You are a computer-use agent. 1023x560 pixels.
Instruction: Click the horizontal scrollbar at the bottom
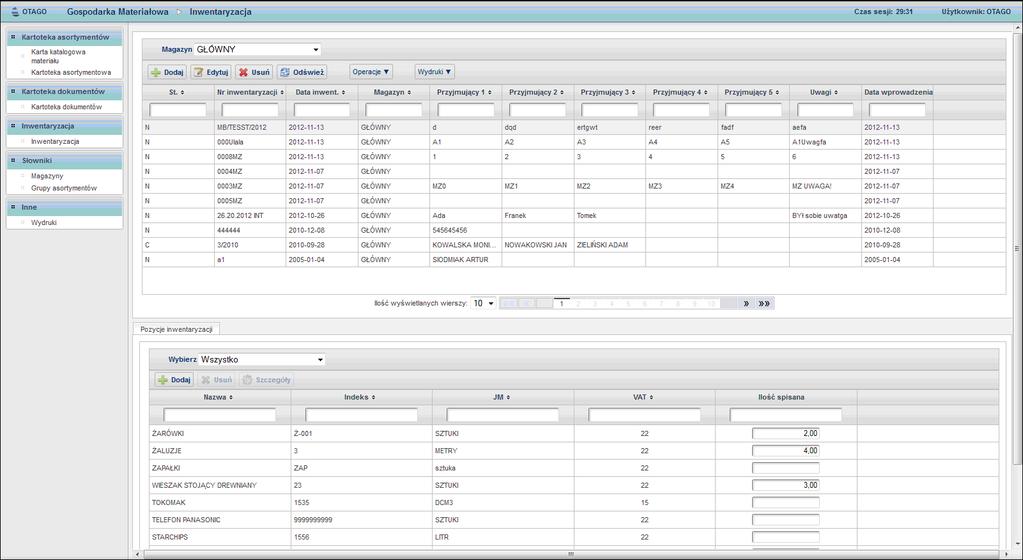pyautogui.click(x=572, y=554)
